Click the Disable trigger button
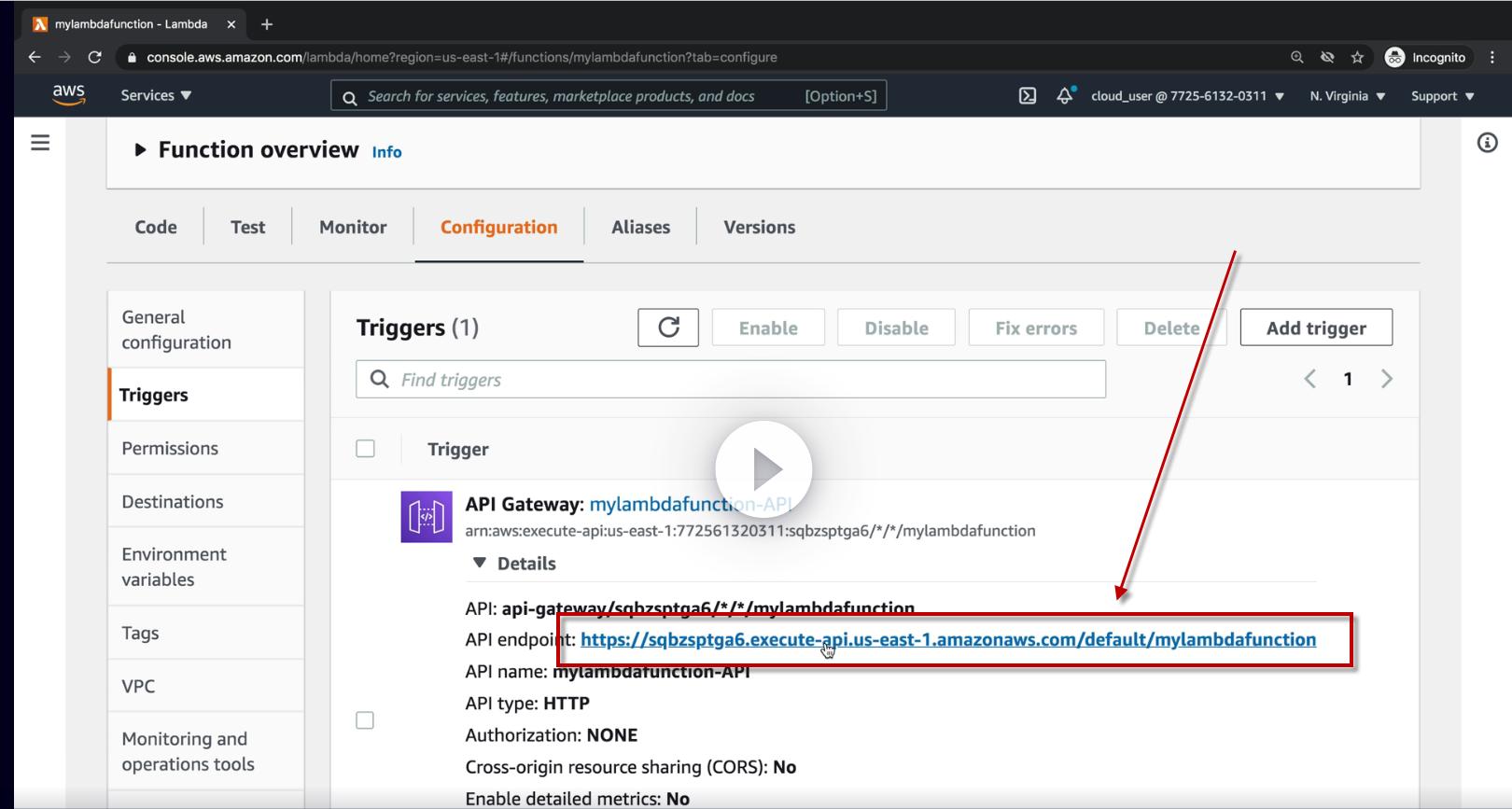The image size is (1512, 809). pos(896,328)
